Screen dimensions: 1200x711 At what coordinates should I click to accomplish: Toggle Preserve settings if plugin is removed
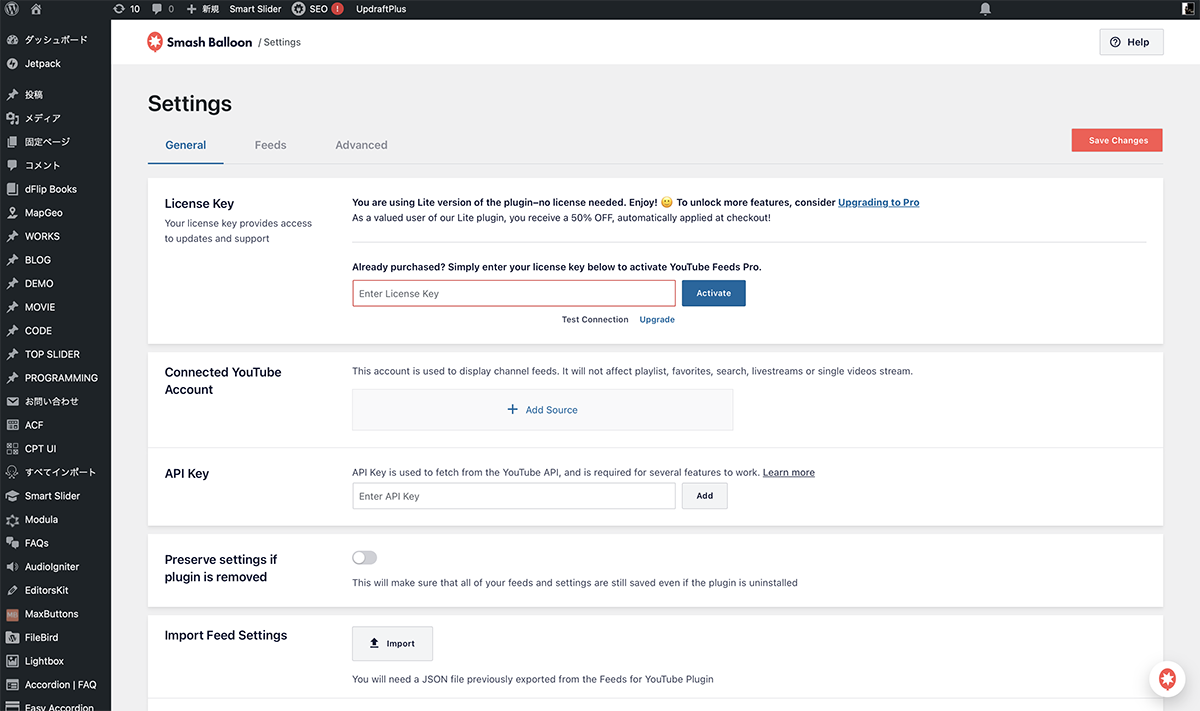pyautogui.click(x=364, y=558)
